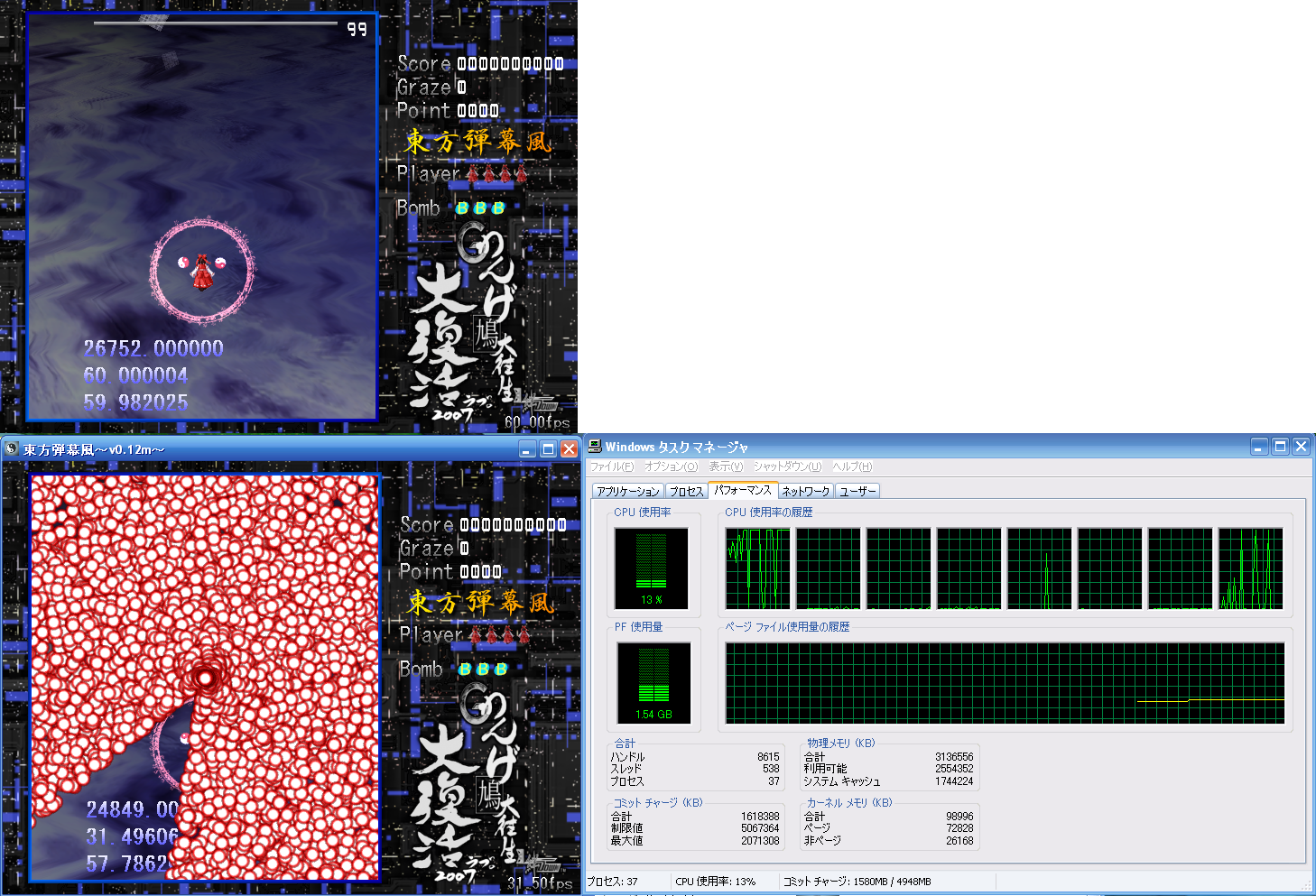Expand the 表示(V) menu
Viewport: 1316px width, 896px height.
tap(726, 466)
